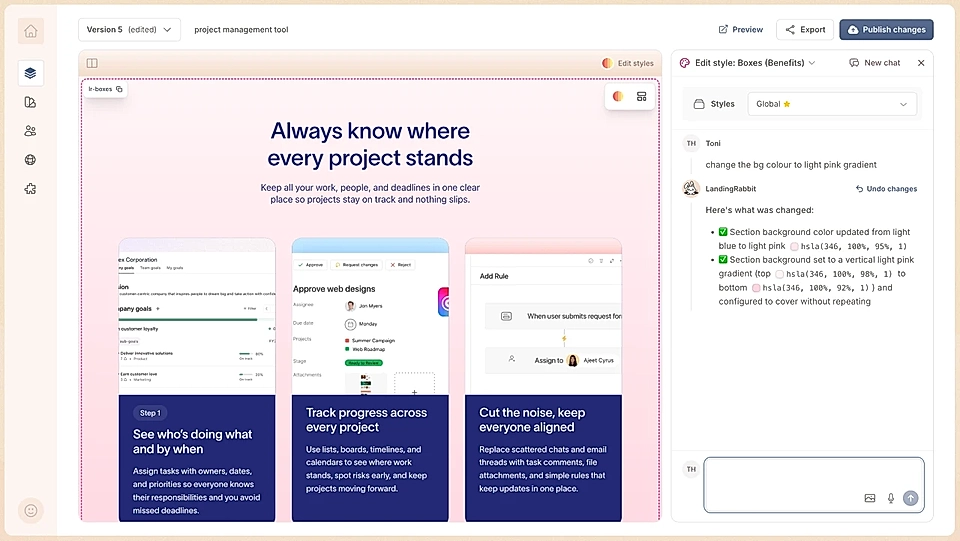Open Edit styles in canvas header

[628, 63]
